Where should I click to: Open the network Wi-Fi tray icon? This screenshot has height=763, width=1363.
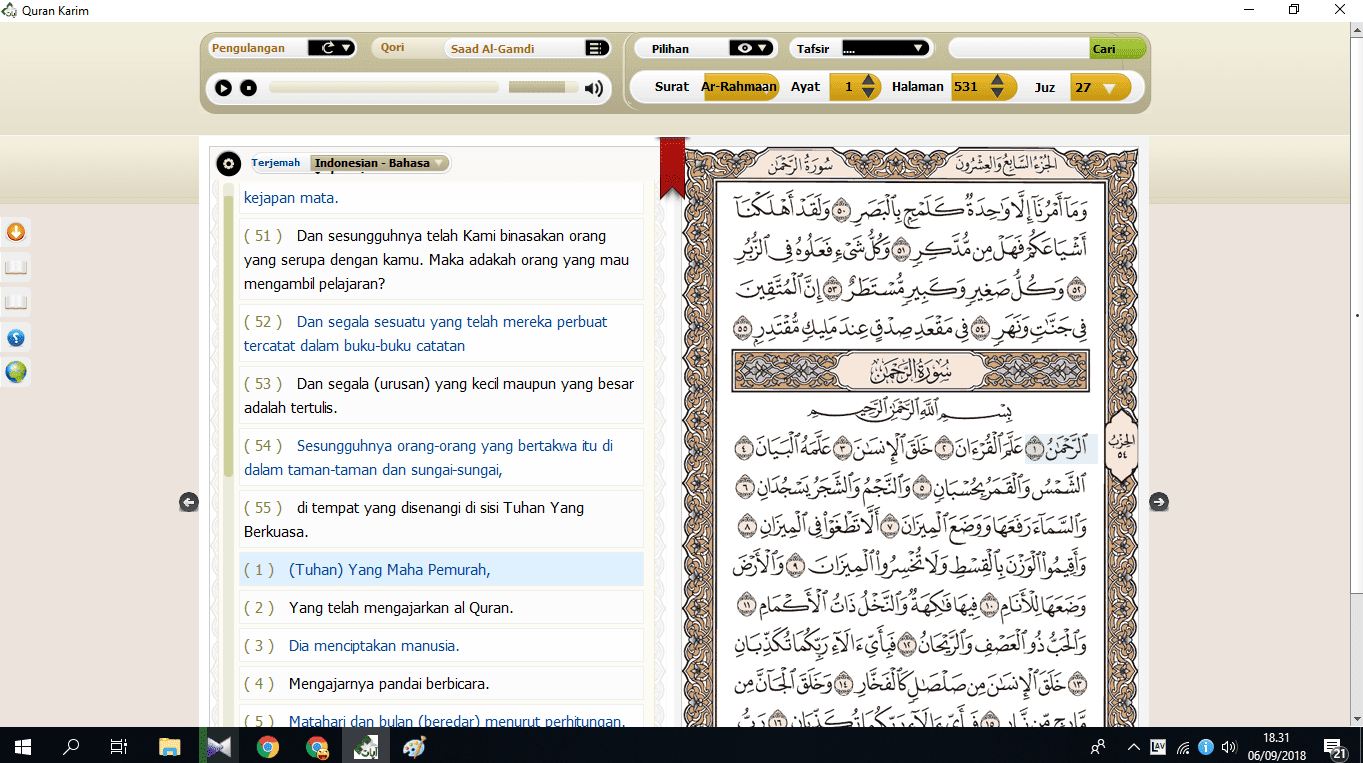click(x=1183, y=746)
